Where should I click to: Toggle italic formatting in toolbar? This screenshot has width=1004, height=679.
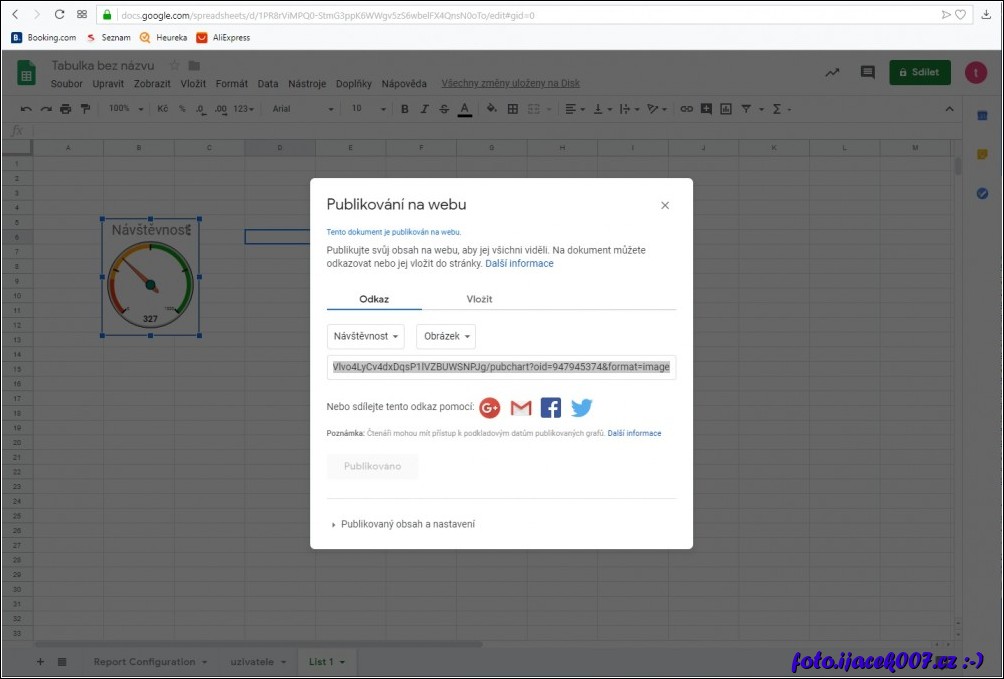pos(424,109)
